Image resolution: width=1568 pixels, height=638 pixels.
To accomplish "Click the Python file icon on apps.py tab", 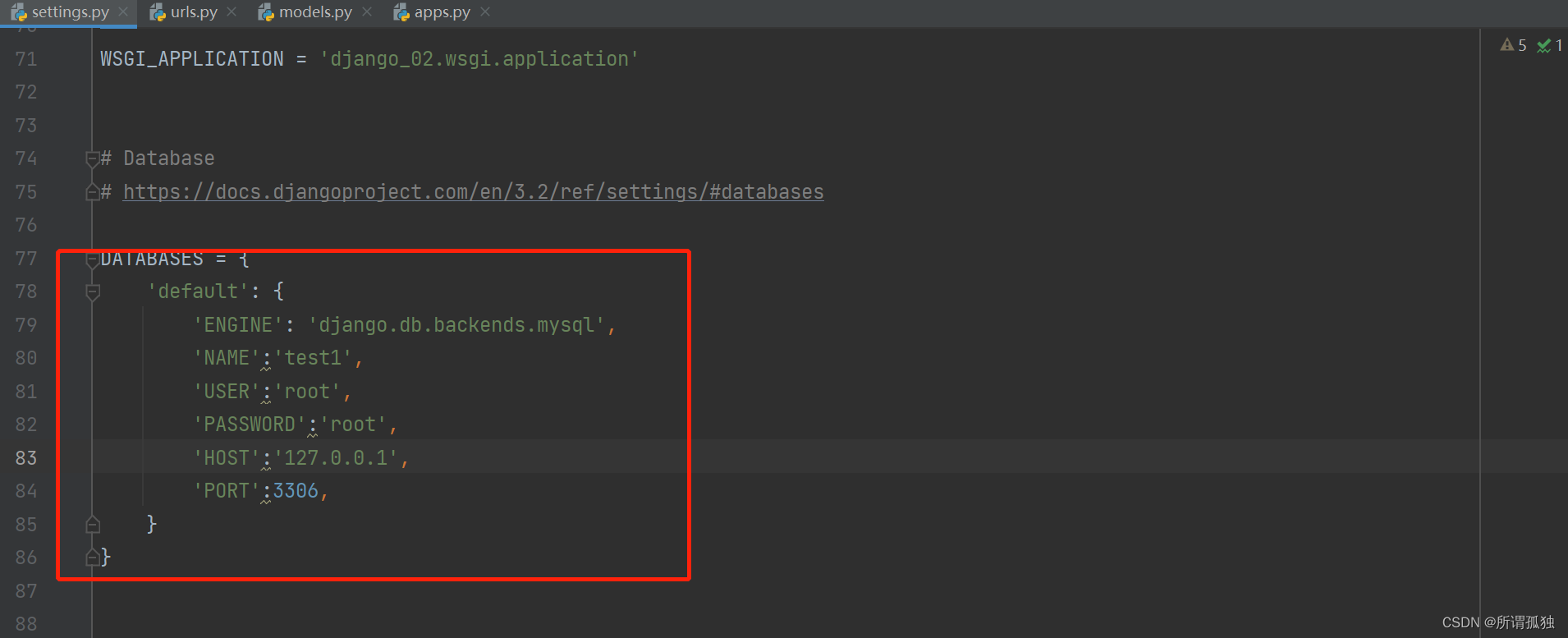I will click(x=401, y=12).
